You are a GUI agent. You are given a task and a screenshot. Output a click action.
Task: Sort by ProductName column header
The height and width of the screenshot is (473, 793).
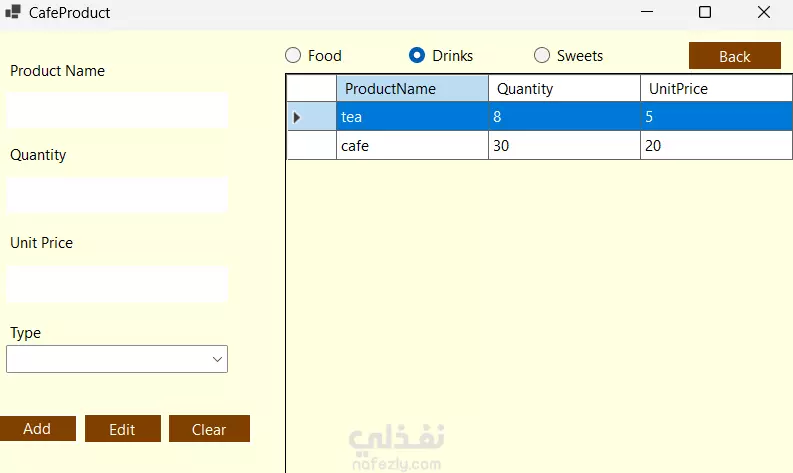tap(412, 89)
